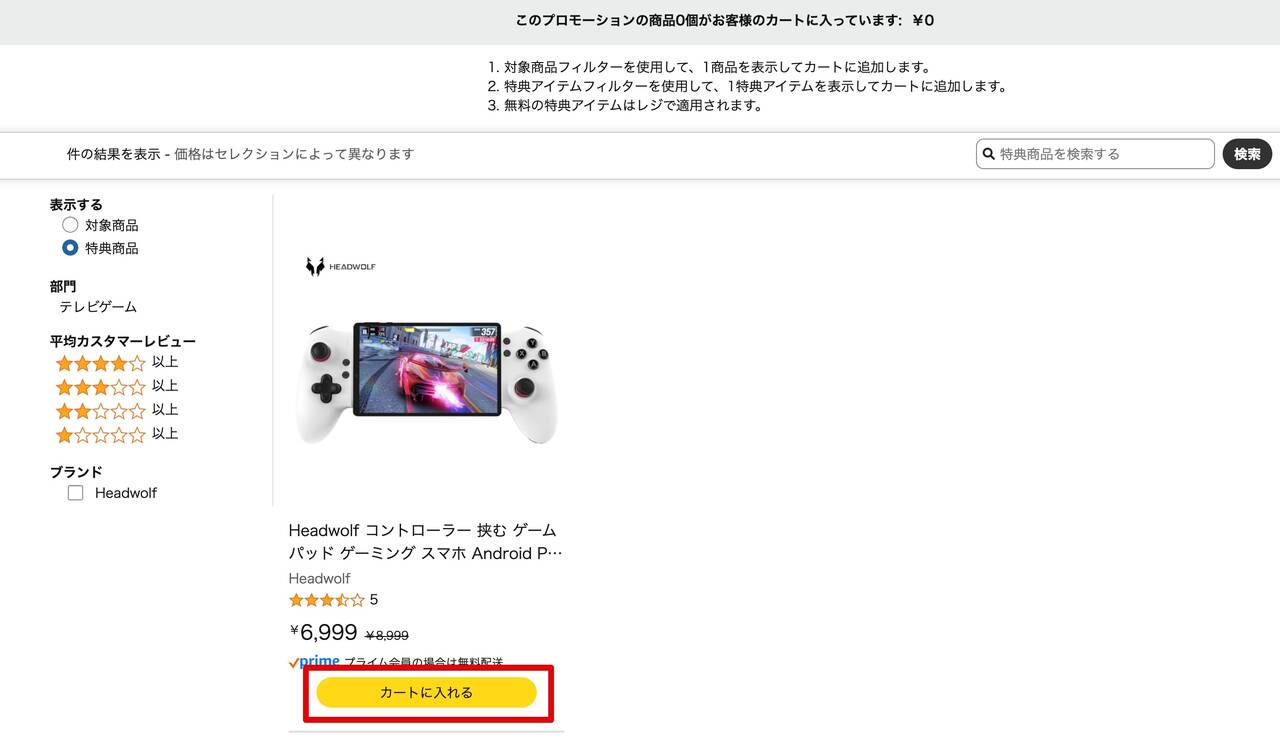Click the 特典商品を検索する search input field
This screenshot has width=1280, height=756.
tap(1095, 154)
